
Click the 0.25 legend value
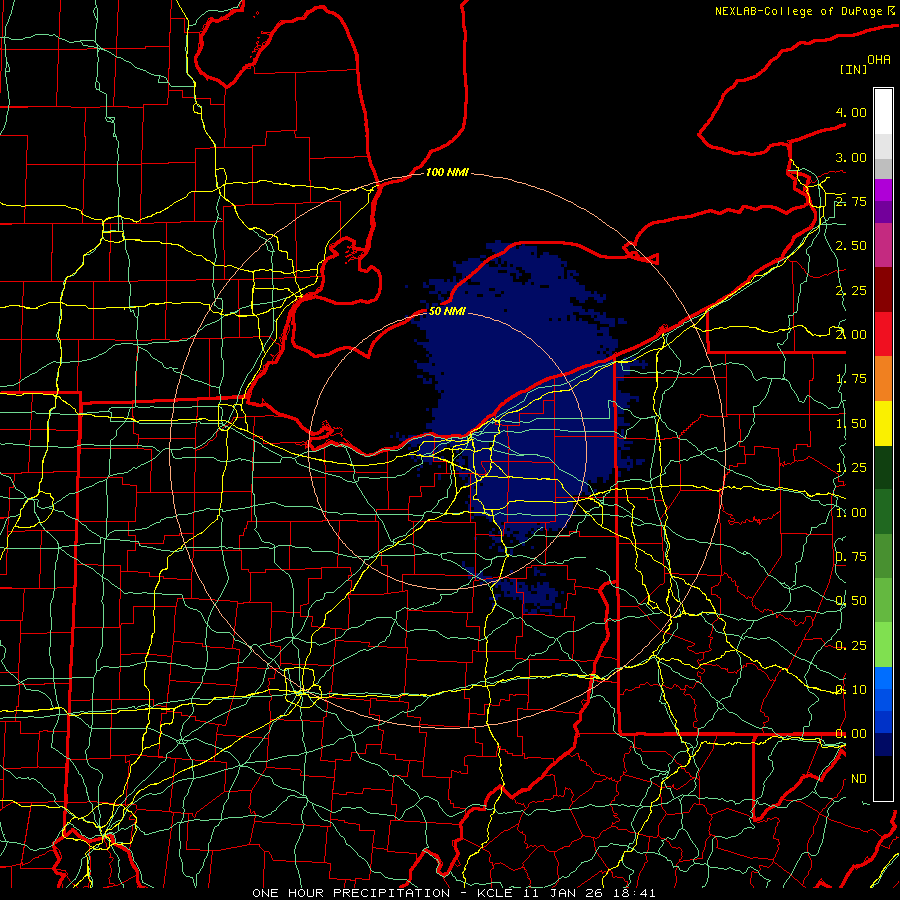click(x=851, y=646)
